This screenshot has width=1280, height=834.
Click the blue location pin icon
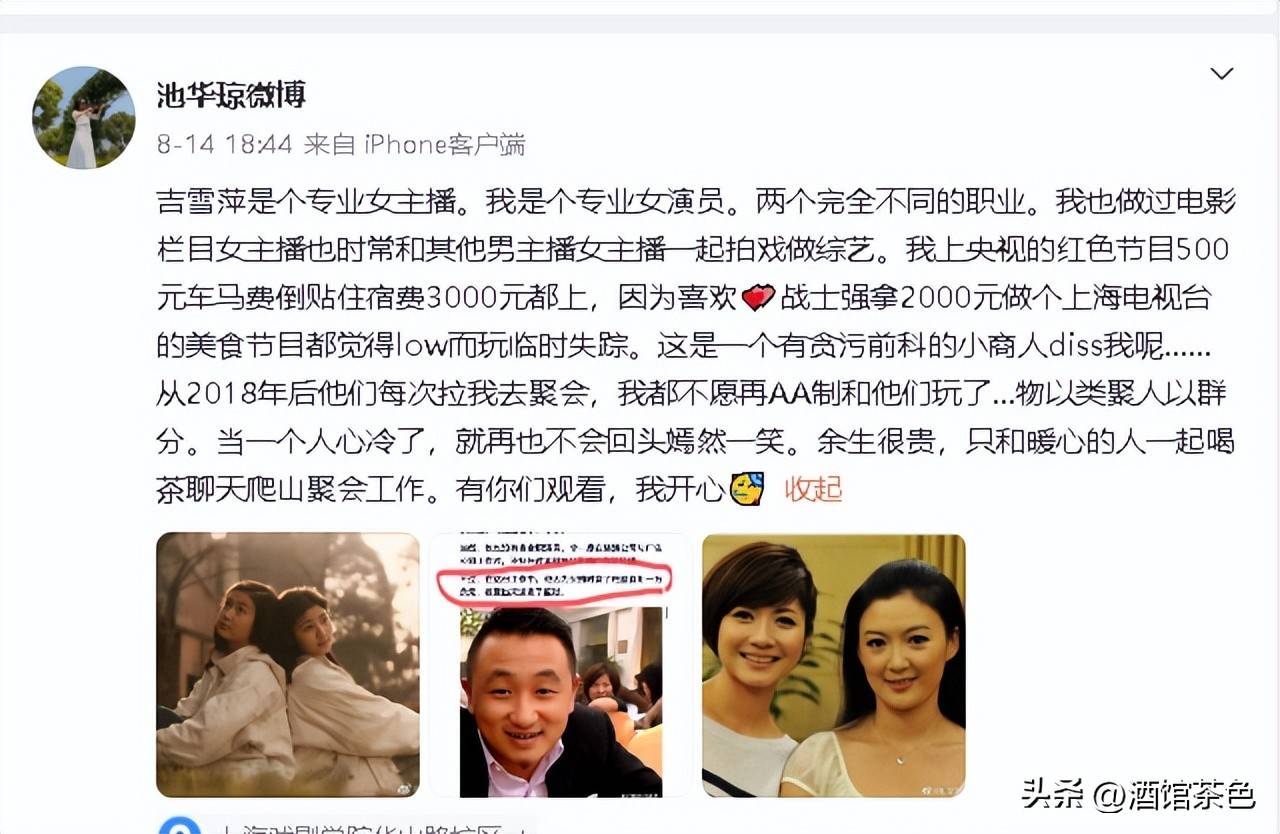(x=180, y=826)
